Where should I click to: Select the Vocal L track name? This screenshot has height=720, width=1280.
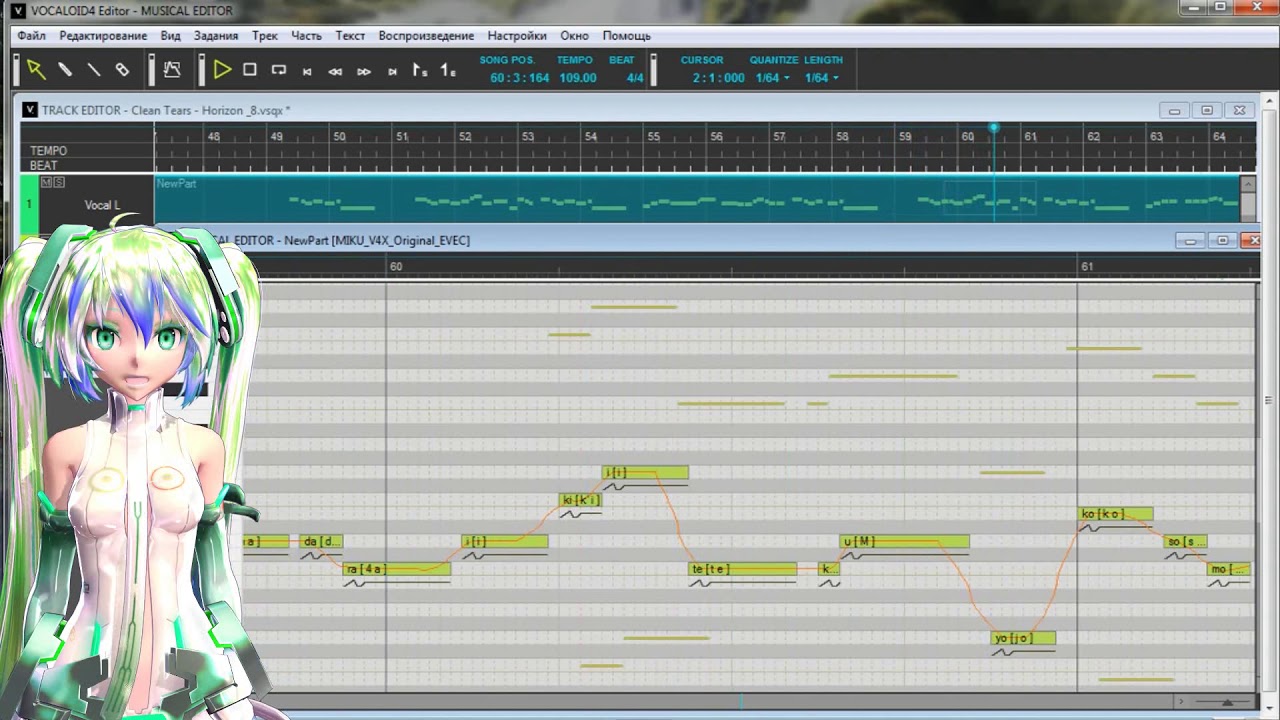click(101, 205)
